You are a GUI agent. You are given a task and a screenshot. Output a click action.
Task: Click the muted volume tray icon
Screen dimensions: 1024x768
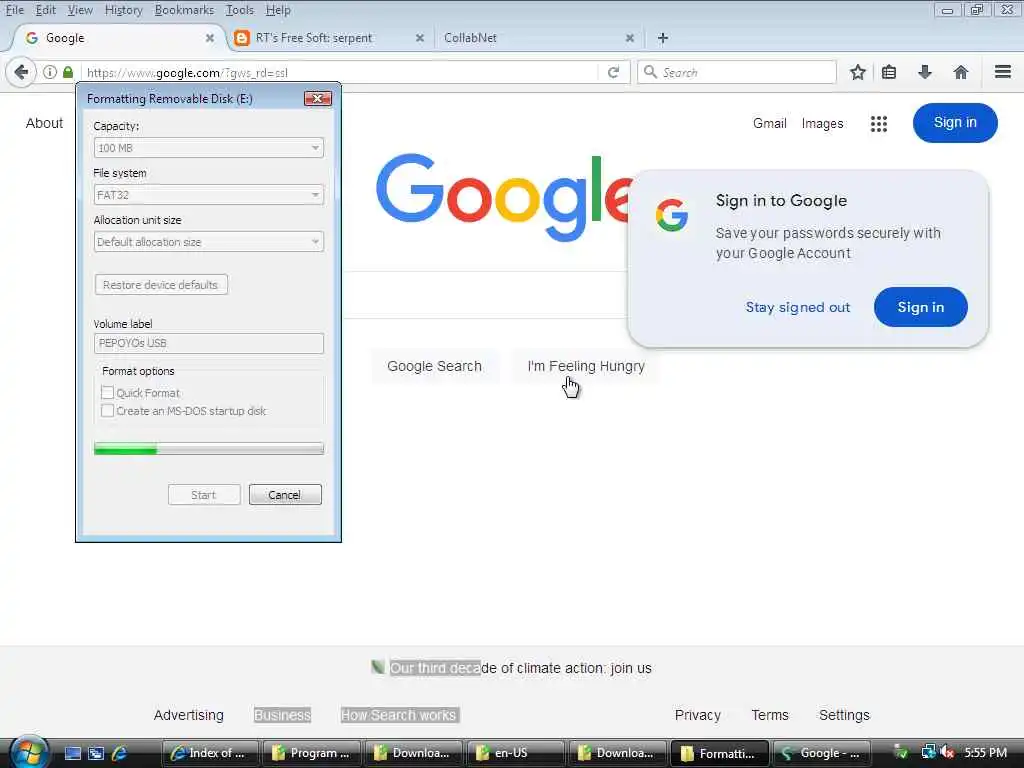click(947, 752)
